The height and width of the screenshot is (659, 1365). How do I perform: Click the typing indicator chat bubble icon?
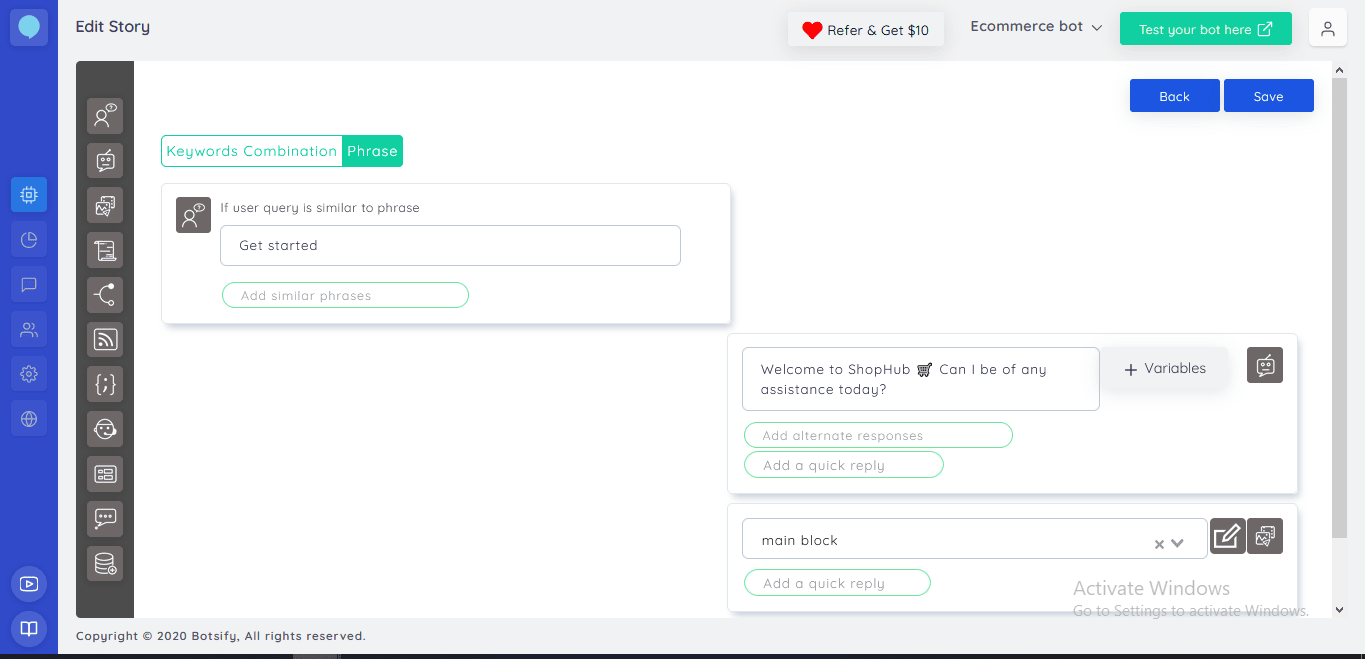pyautogui.click(x=105, y=519)
